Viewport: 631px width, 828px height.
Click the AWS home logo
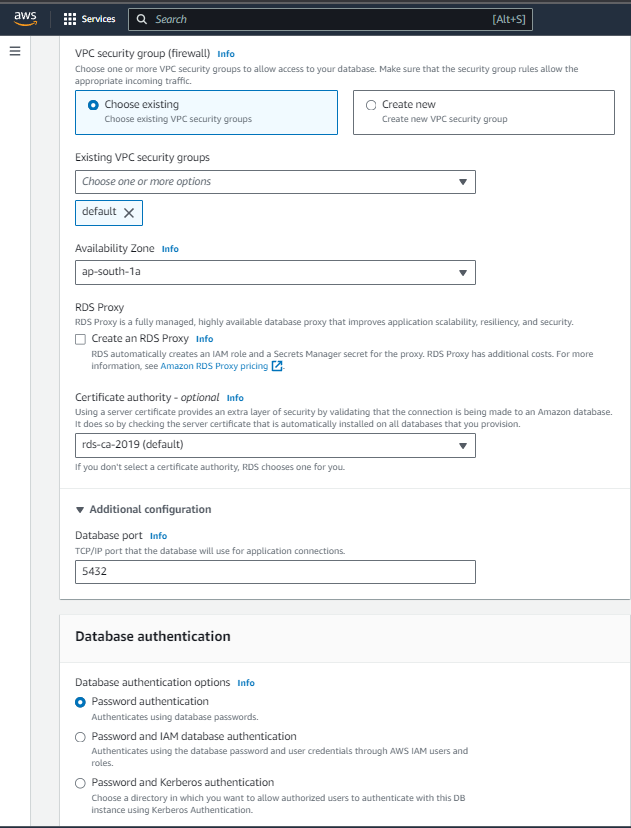24,18
